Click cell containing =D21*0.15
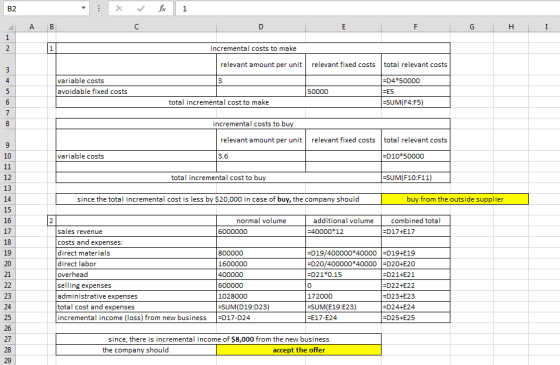 point(343,275)
